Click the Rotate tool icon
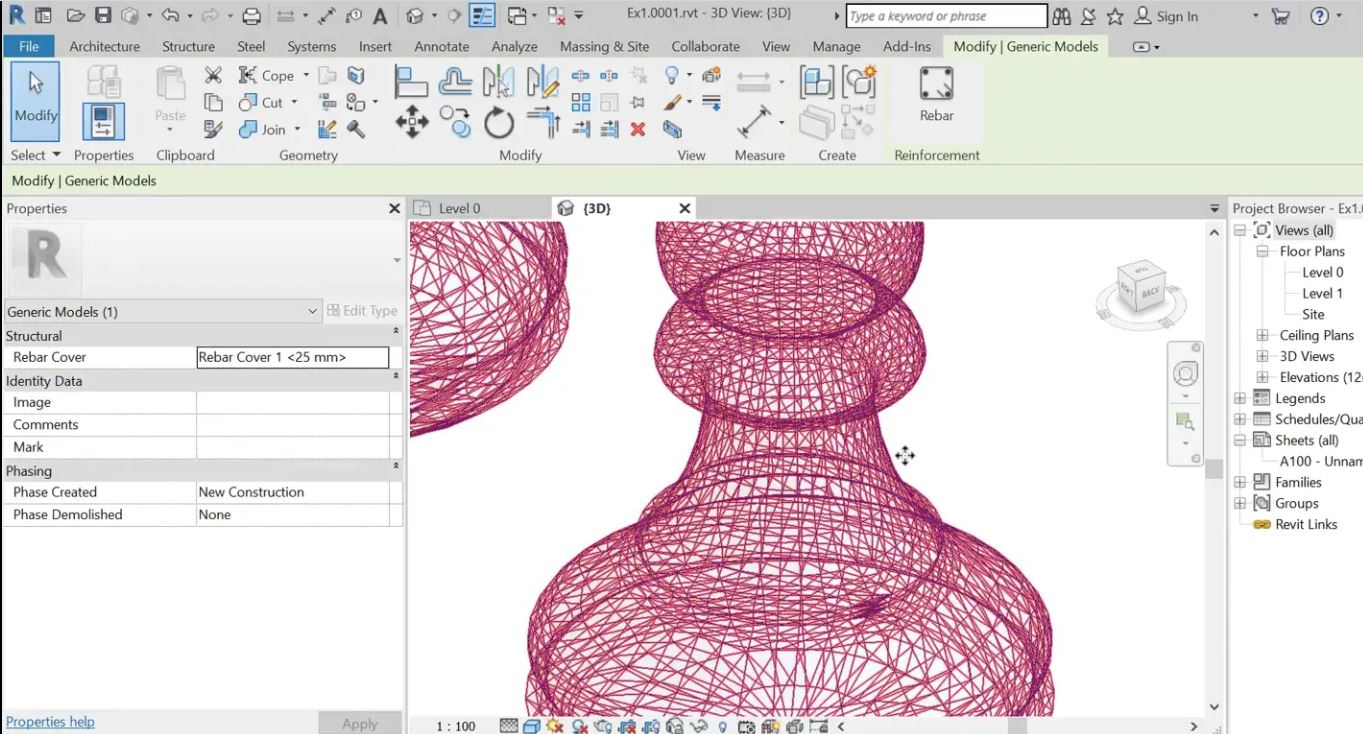The height and width of the screenshot is (734, 1363). coord(498,123)
